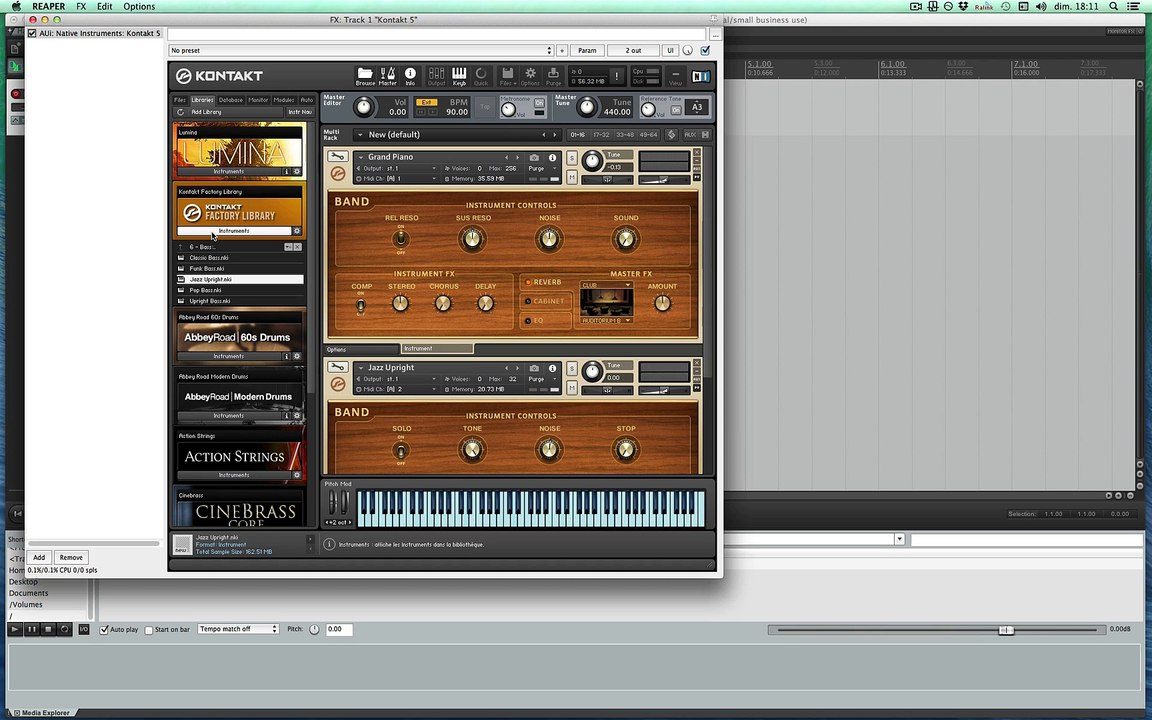
Task: Open the Files dropdown in Kontakt toolbar
Action: tap(507, 76)
